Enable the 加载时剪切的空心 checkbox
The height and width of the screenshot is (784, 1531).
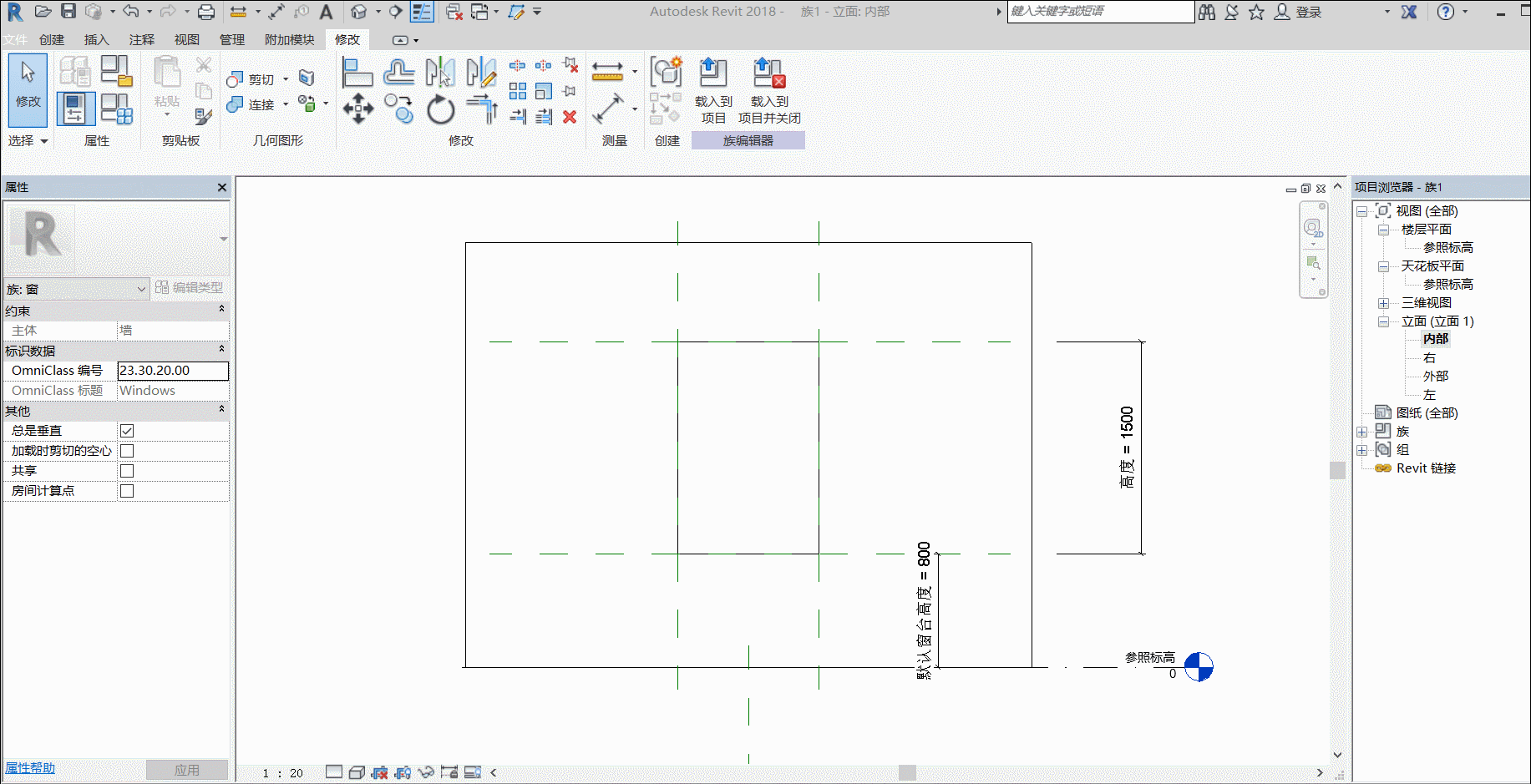[x=127, y=451]
